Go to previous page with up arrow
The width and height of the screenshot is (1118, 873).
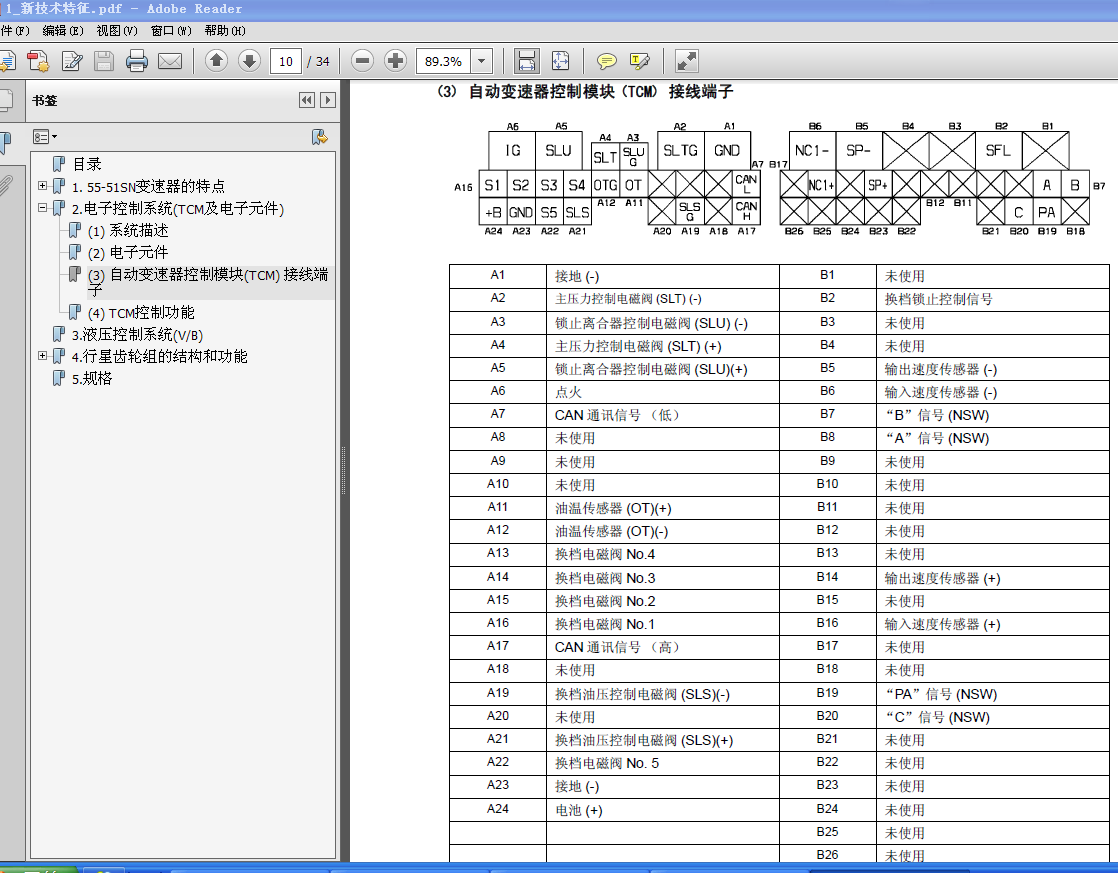(217, 61)
